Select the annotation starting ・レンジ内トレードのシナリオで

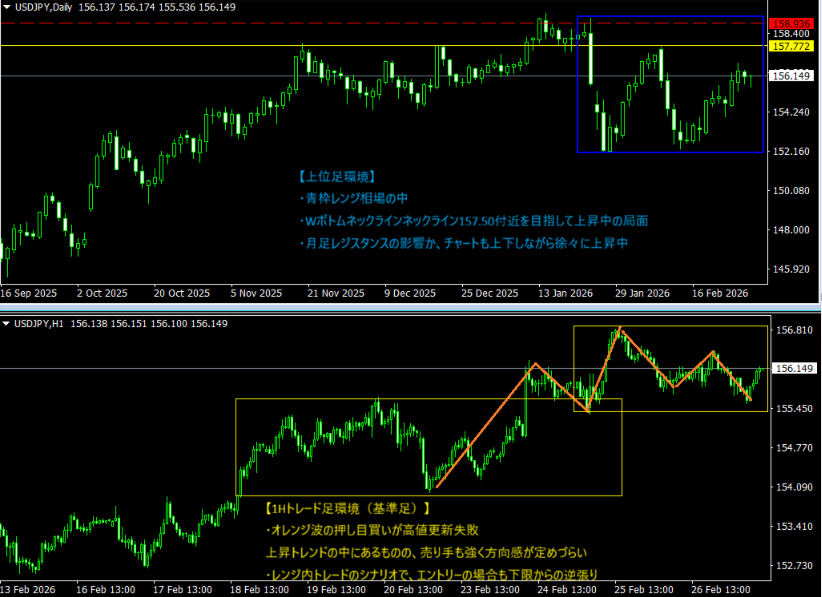click(431, 575)
